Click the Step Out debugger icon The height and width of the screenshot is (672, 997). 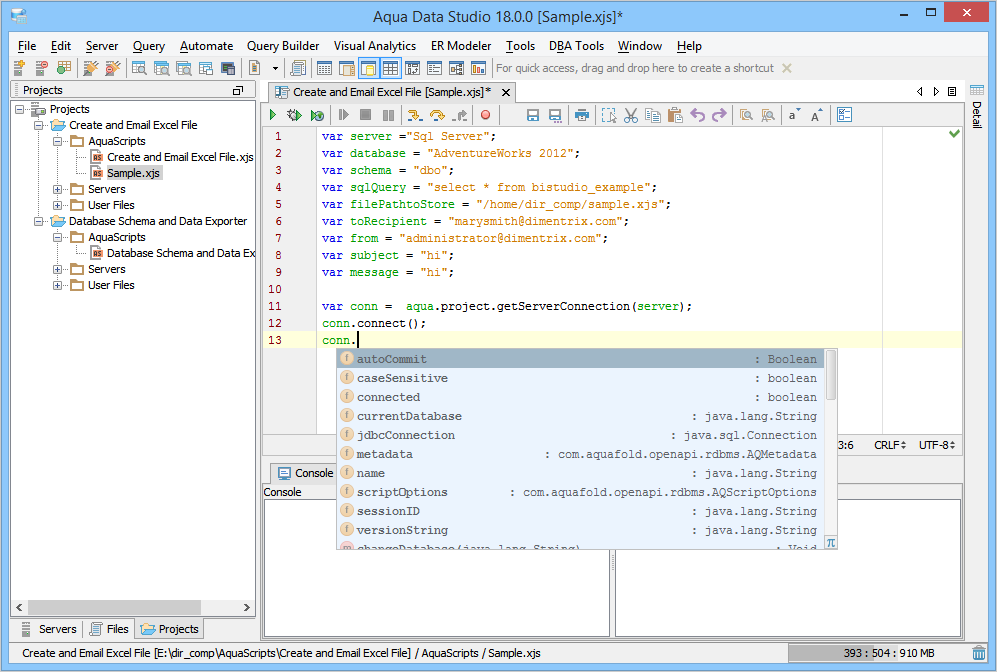[x=460, y=115]
